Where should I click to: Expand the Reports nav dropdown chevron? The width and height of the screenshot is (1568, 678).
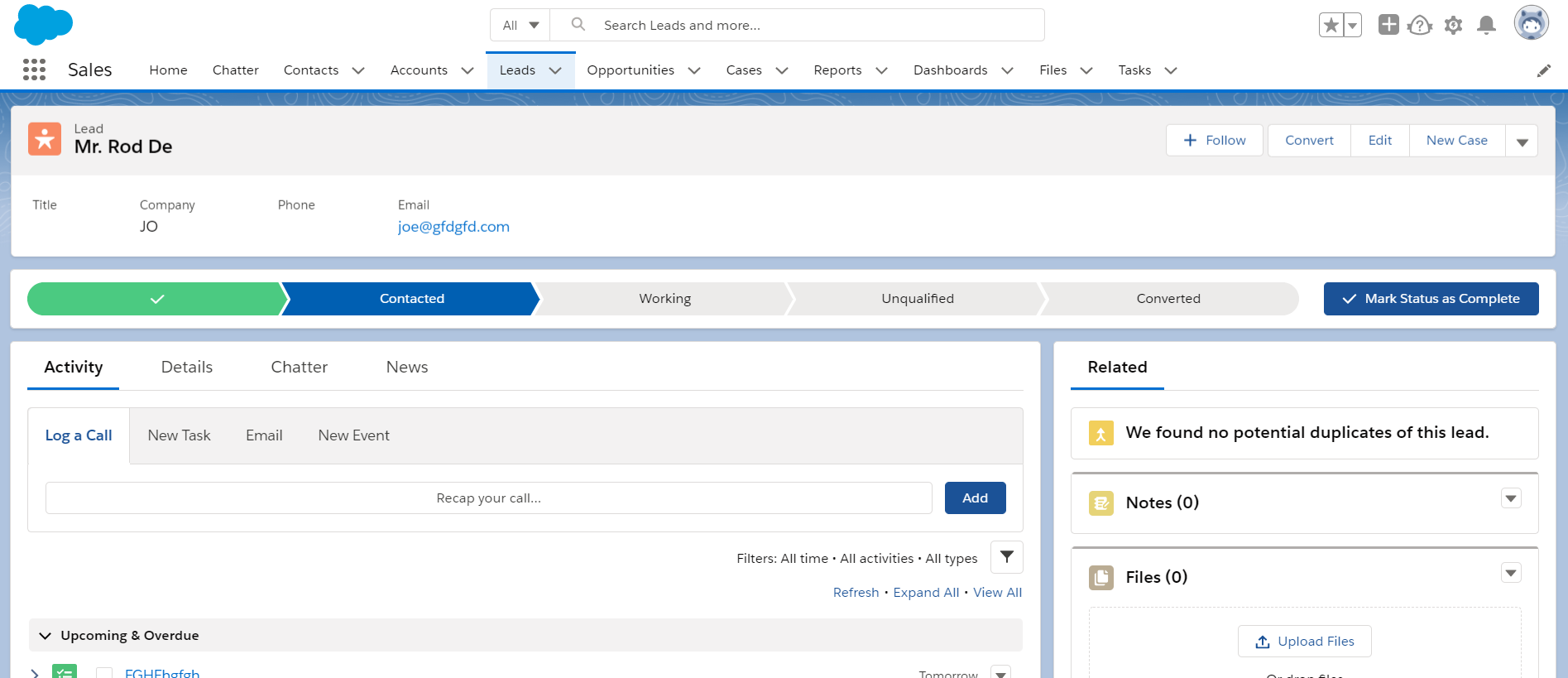pyautogui.click(x=882, y=71)
